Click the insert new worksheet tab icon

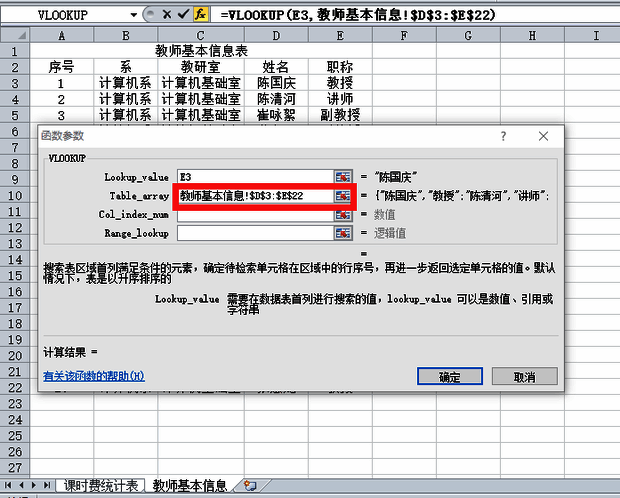tap(250, 485)
